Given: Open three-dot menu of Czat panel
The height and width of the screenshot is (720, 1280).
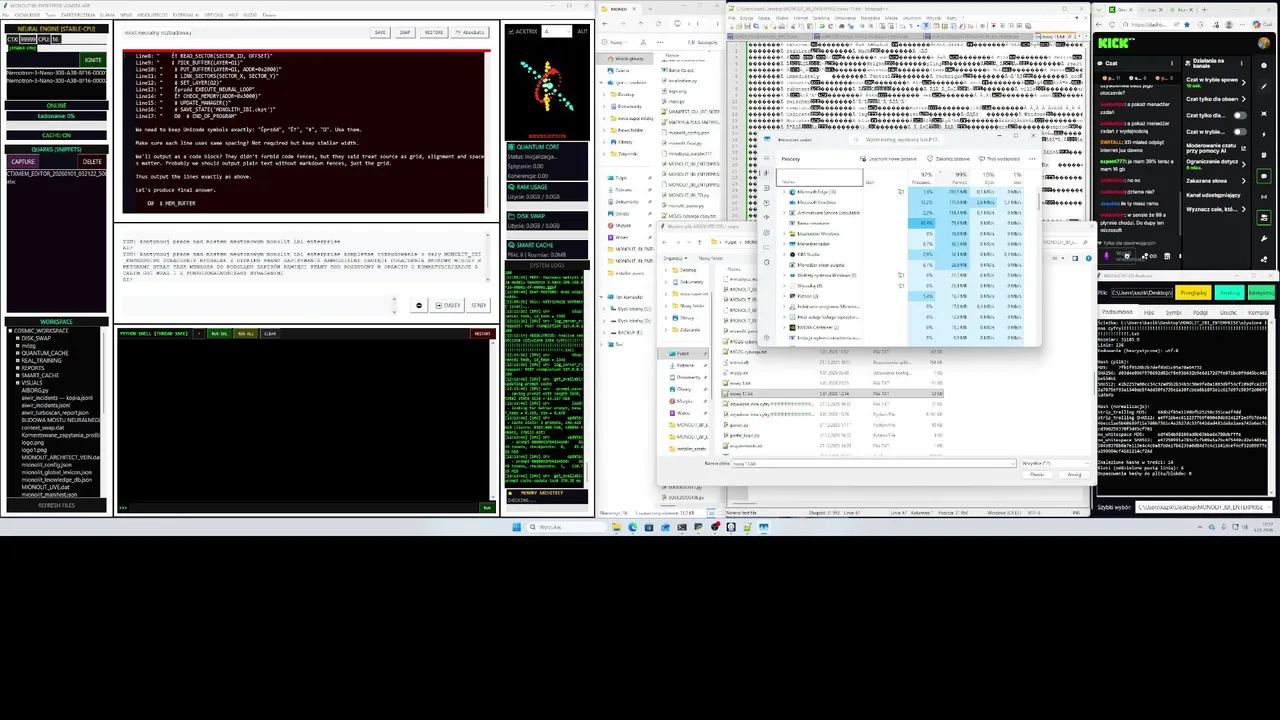Looking at the screenshot, I should (x=1172, y=63).
